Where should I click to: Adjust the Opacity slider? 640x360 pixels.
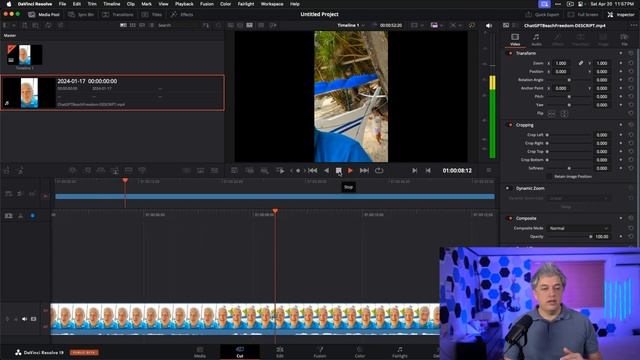[x=569, y=237]
